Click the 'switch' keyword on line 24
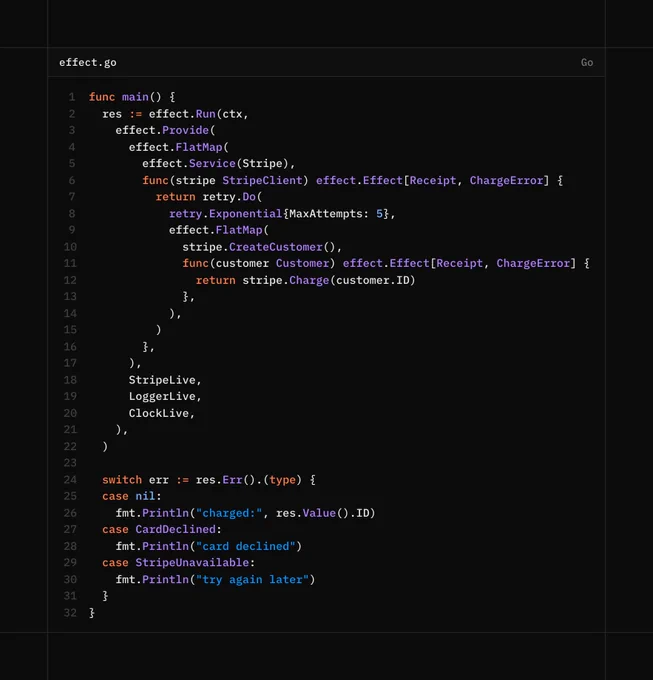Screen dimensions: 653x680 click(x=122, y=480)
